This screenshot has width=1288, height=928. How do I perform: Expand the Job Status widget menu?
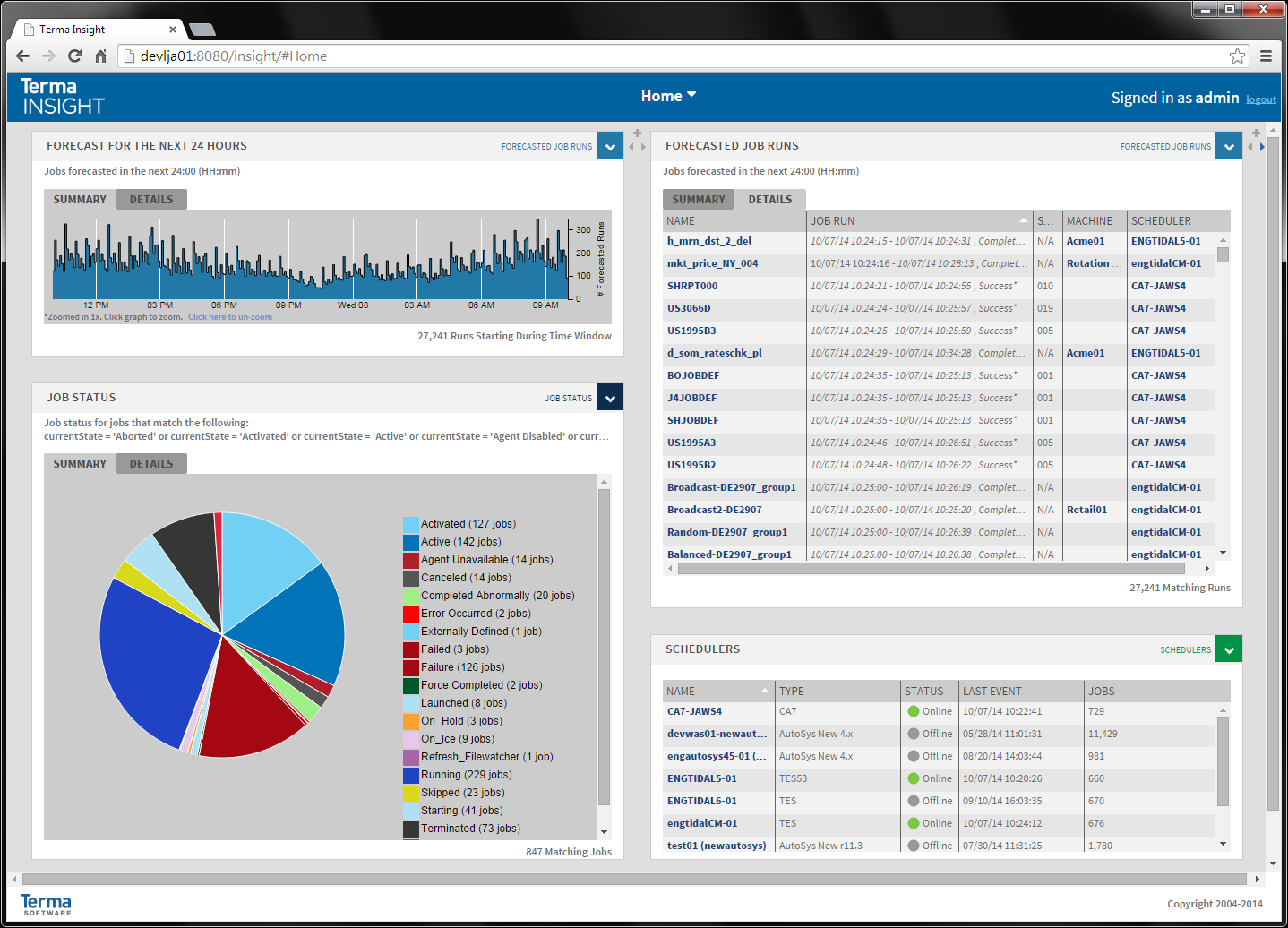pyautogui.click(x=610, y=398)
